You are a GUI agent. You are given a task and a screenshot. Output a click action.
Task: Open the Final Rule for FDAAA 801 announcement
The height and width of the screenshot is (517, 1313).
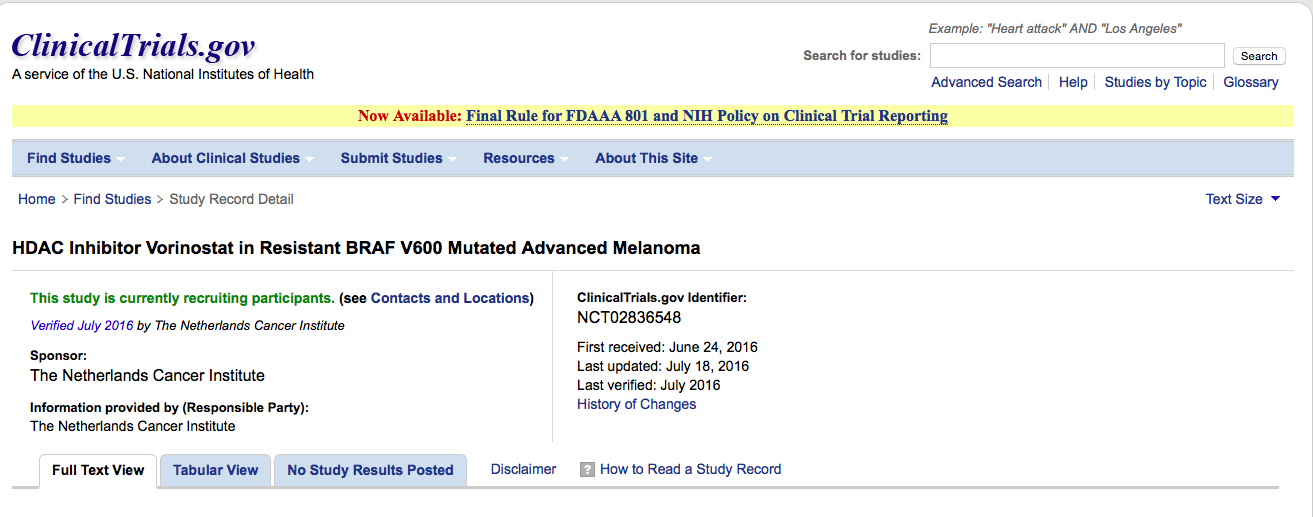pos(707,116)
